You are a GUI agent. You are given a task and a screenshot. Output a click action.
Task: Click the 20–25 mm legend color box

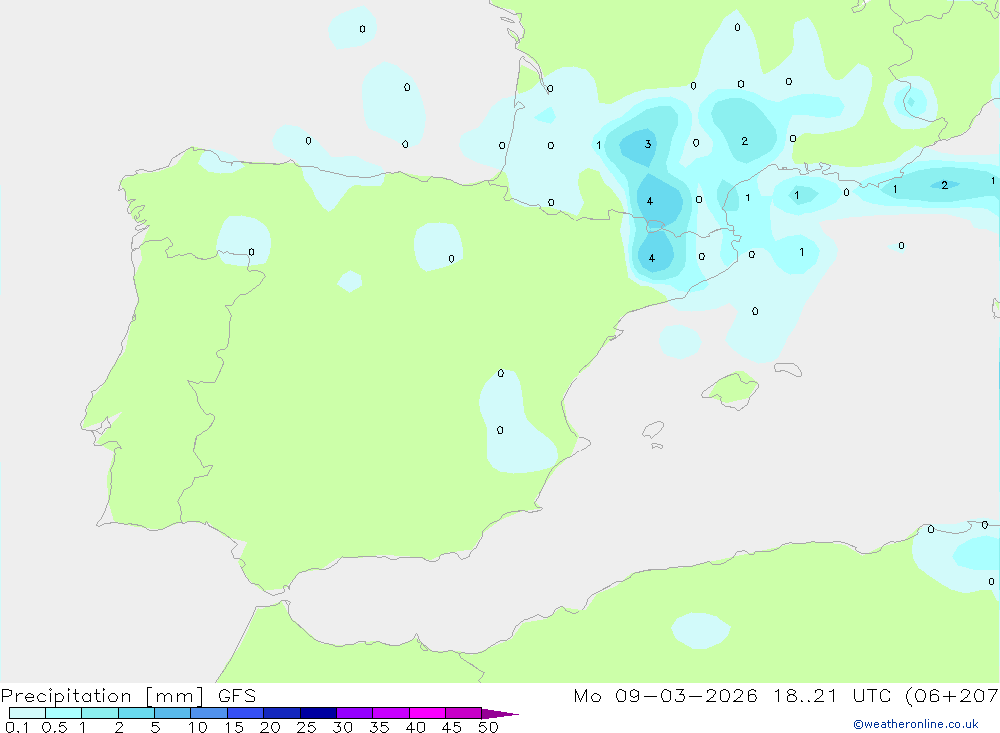click(282, 713)
